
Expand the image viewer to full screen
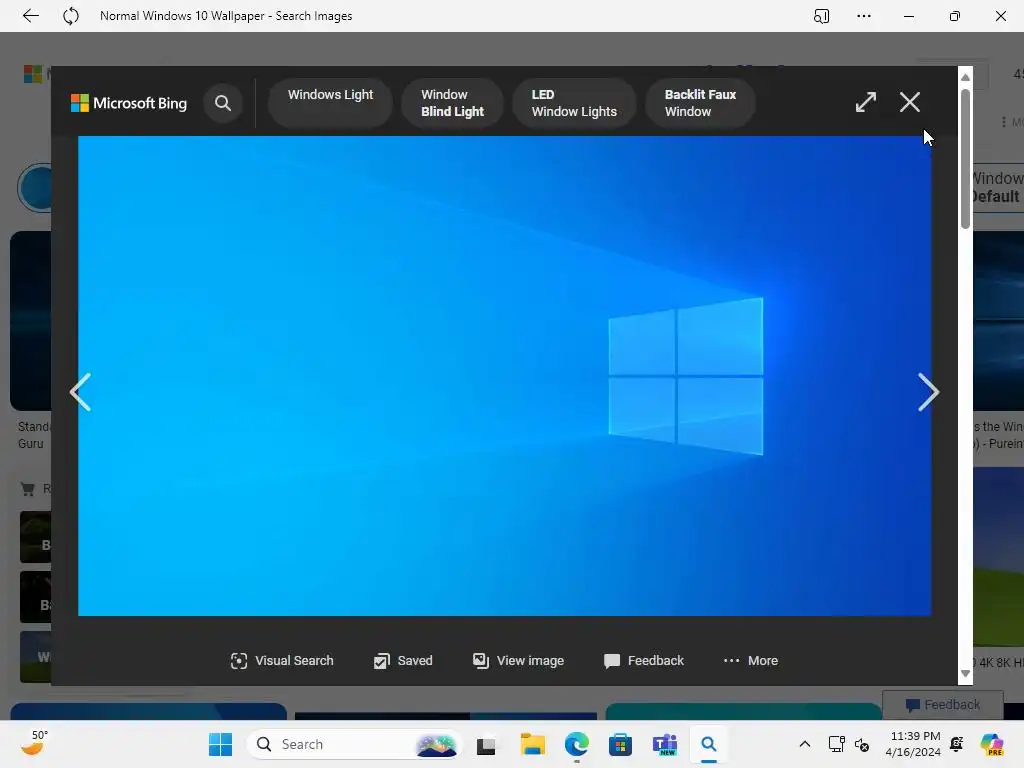pyautogui.click(x=866, y=102)
